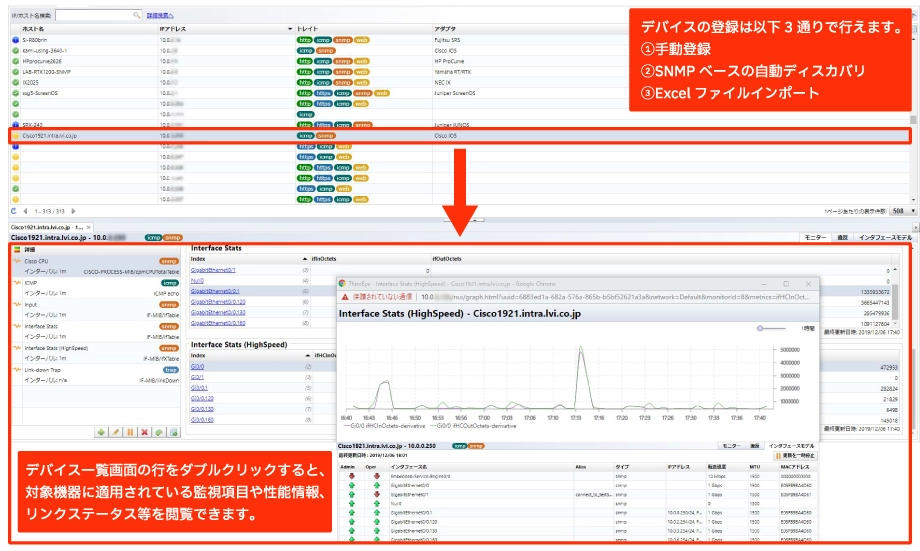Select the ssg5-ScreenOS host row
920x551 pixels.
coord(317,93)
